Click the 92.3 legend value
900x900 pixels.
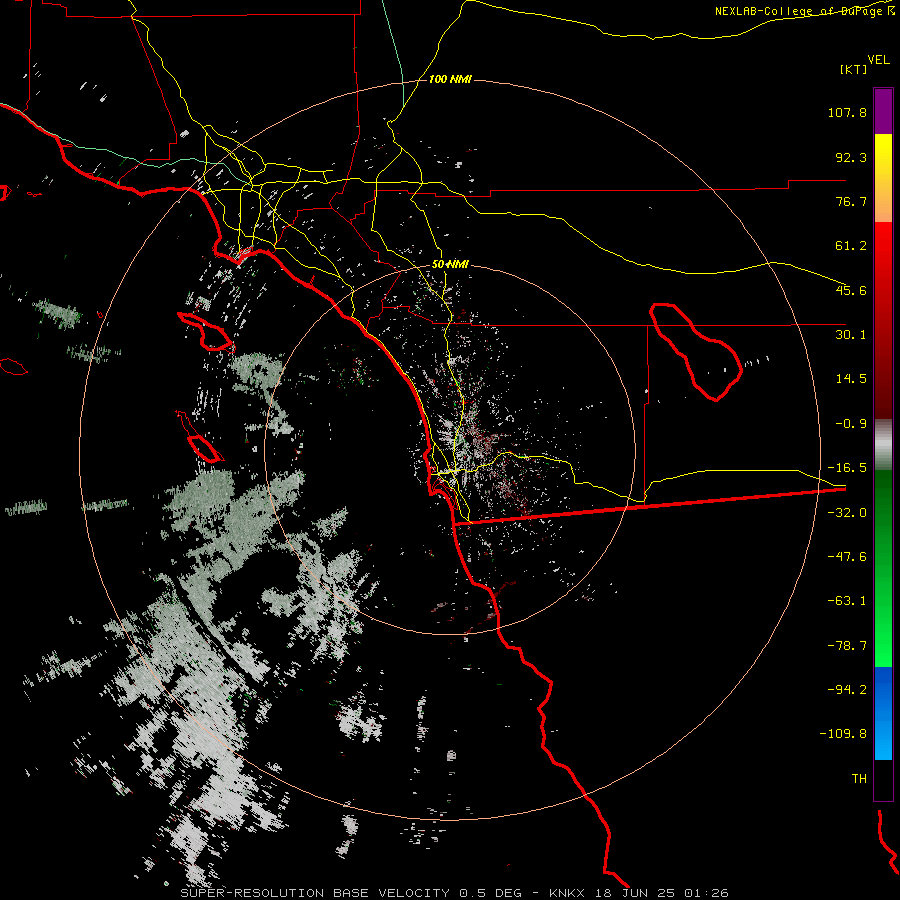click(851, 157)
